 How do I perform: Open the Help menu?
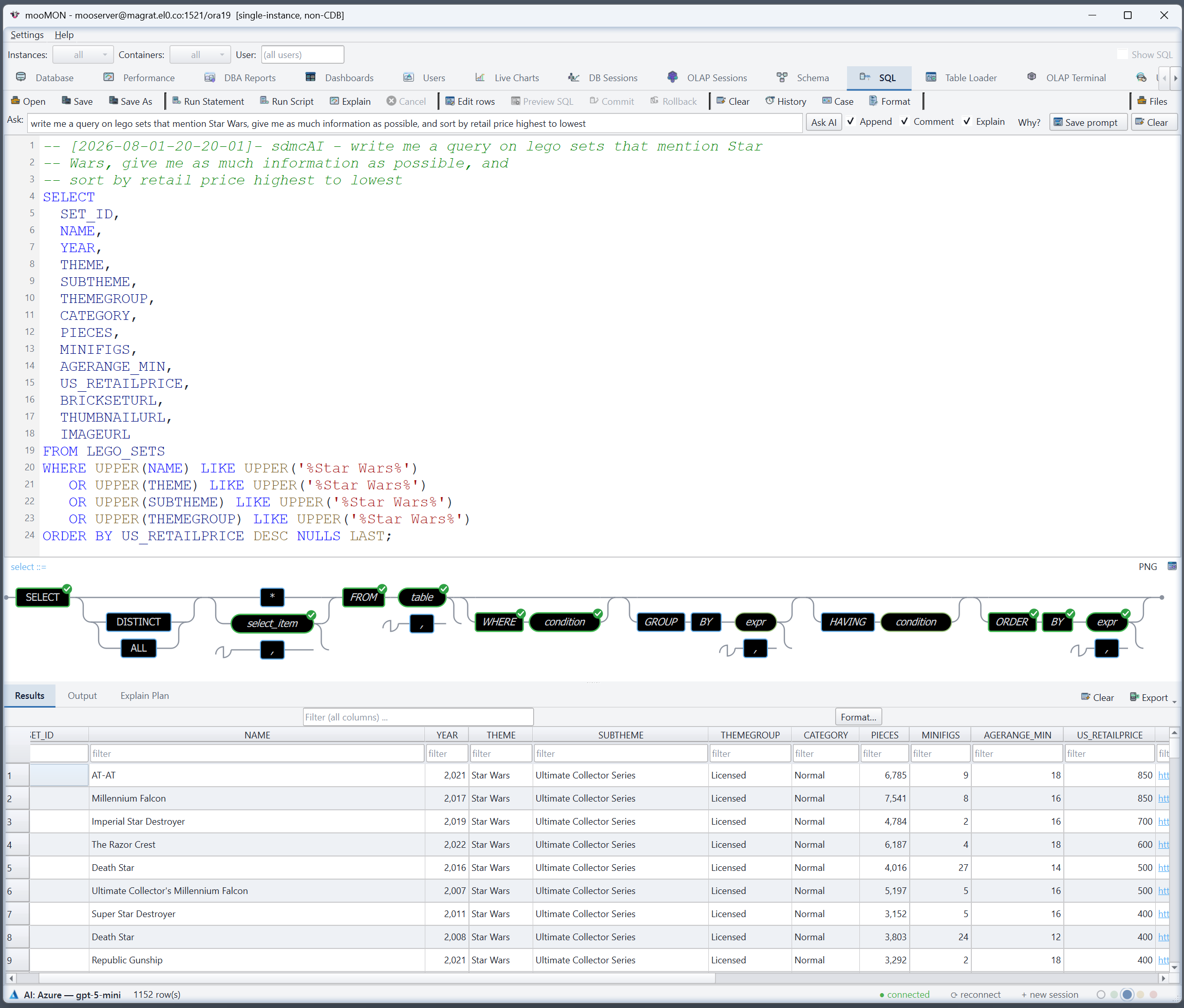click(x=64, y=34)
